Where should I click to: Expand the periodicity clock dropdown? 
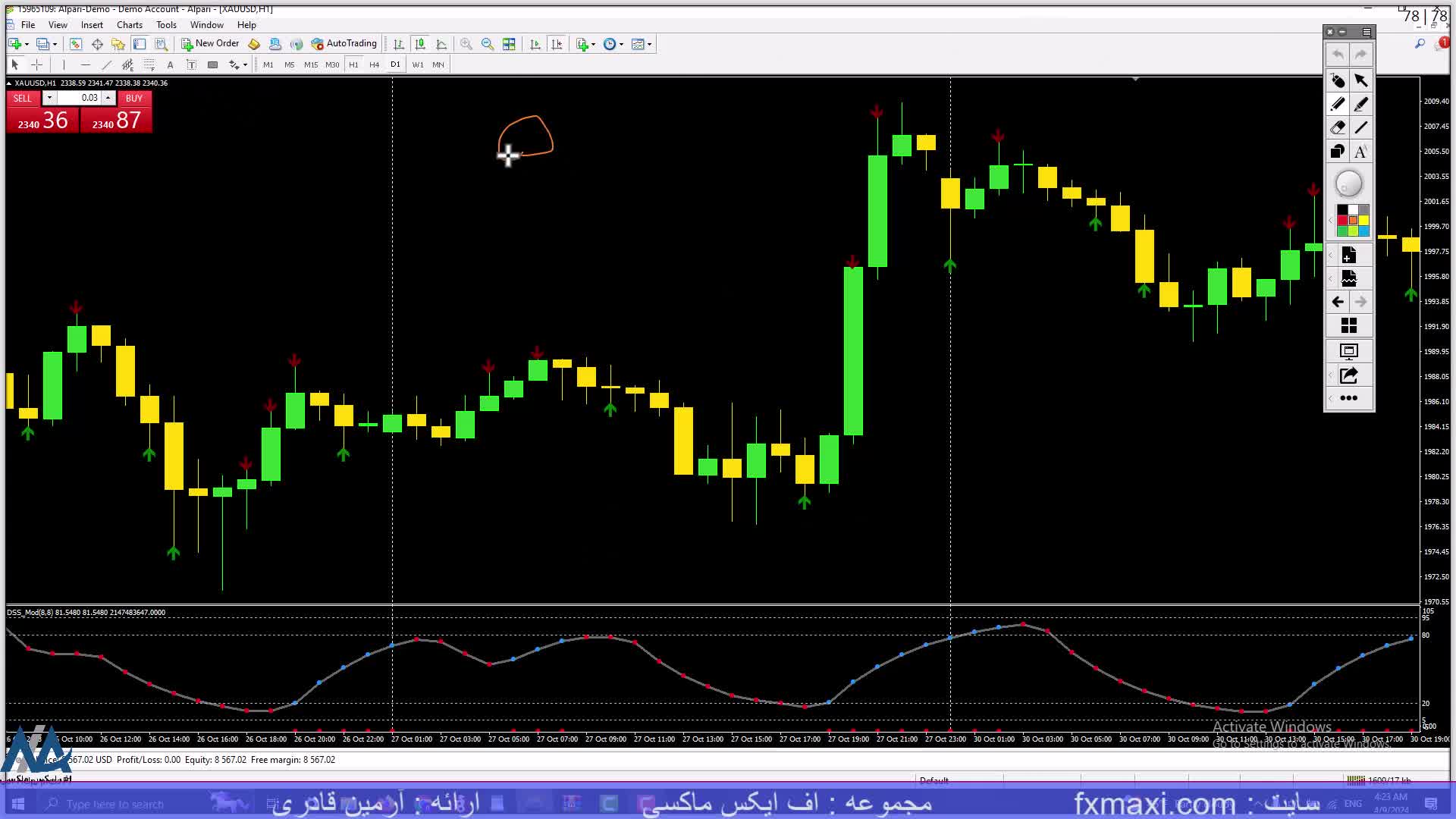pos(622,44)
